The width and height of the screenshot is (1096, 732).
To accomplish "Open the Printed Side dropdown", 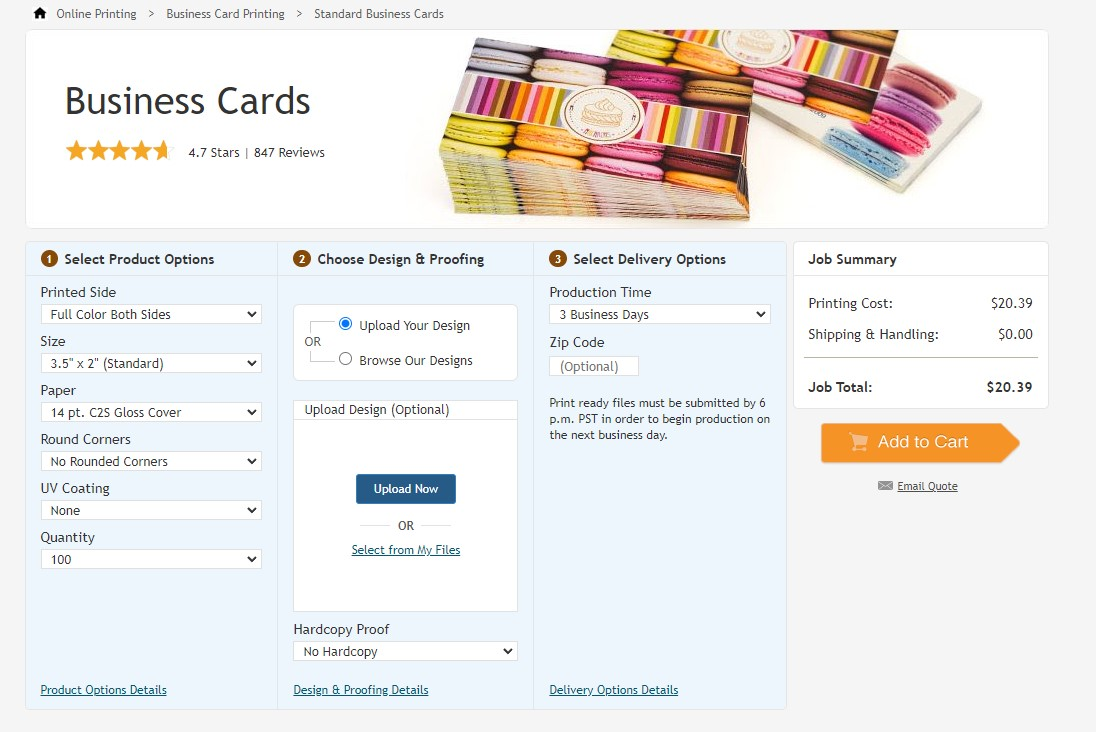I will (151, 314).
